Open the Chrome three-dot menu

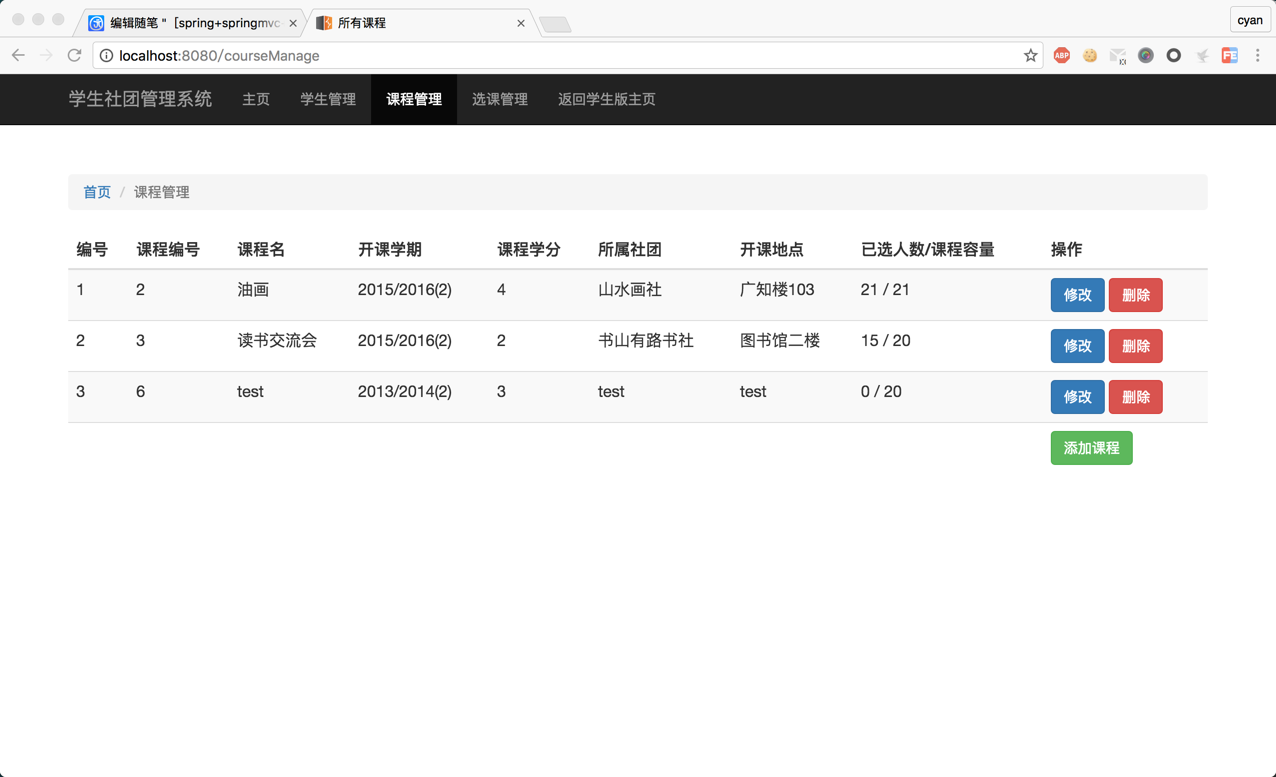click(x=1258, y=55)
